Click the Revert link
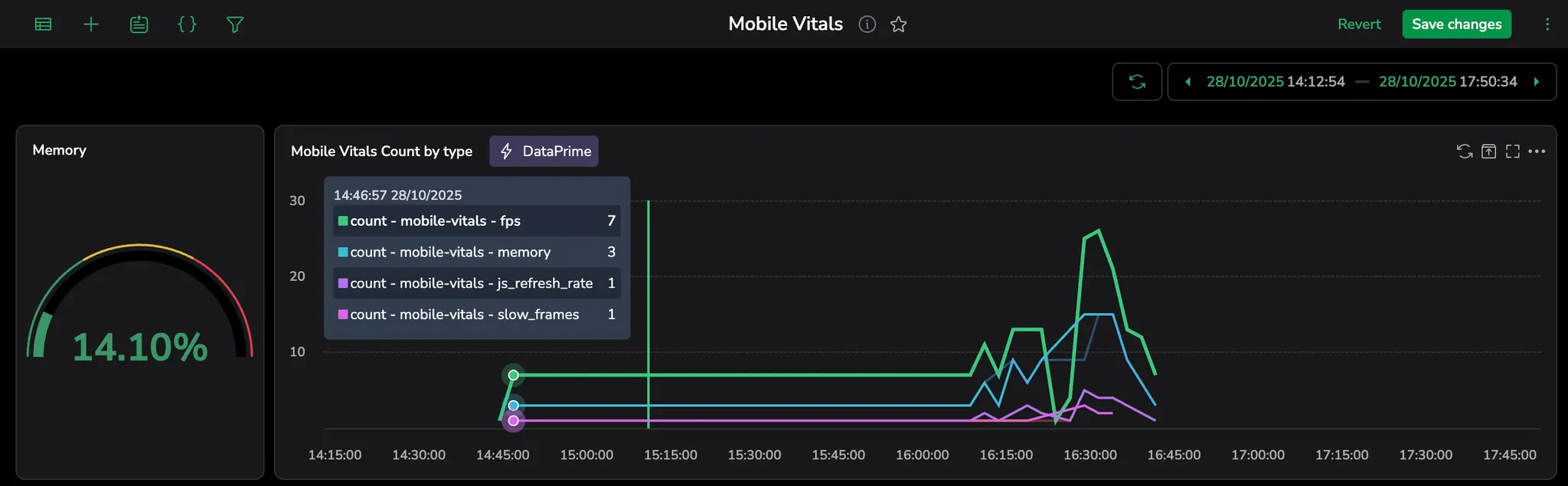The width and height of the screenshot is (1568, 486). (x=1358, y=24)
